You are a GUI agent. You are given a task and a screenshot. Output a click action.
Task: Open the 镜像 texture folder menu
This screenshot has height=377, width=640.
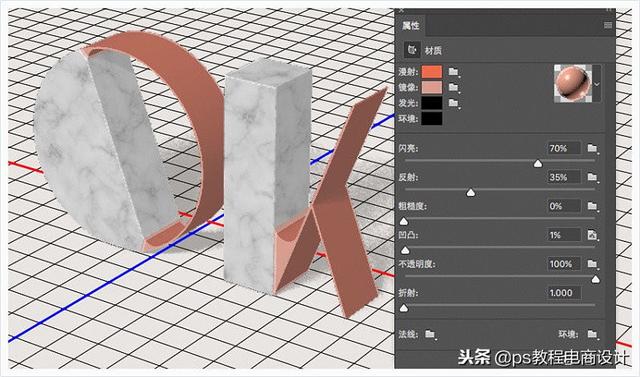(454, 87)
